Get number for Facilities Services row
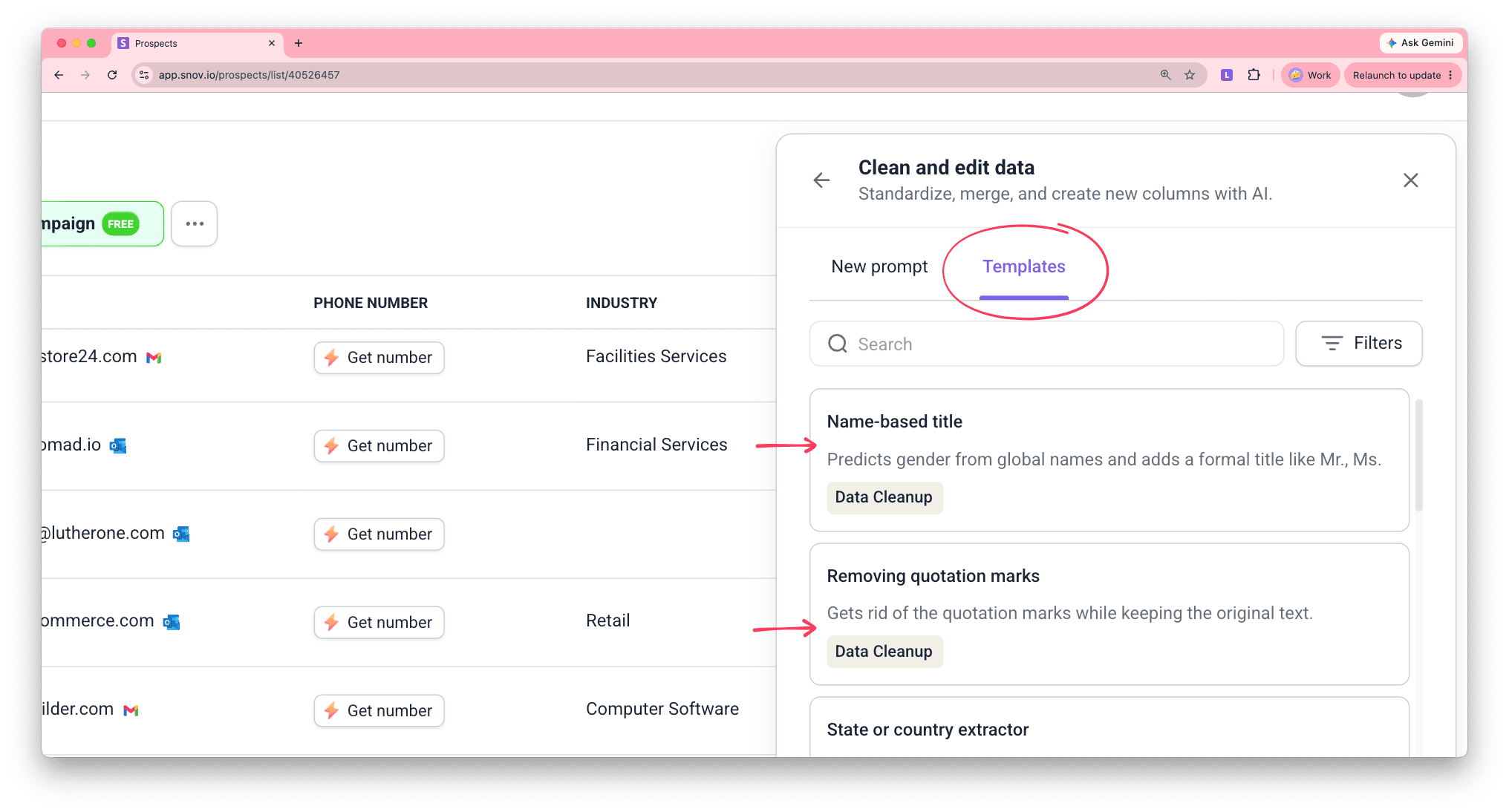 (x=379, y=358)
